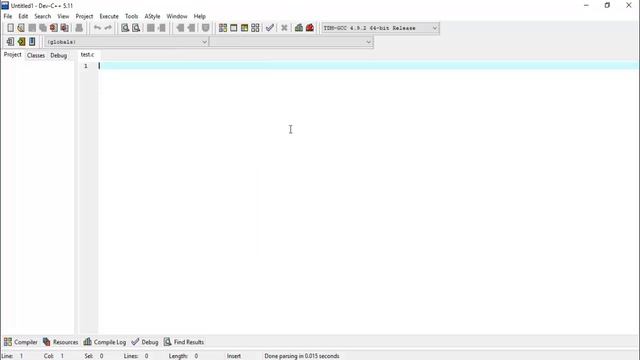Open a project or file
Screen dimensions: 640x360
pos(21,28)
